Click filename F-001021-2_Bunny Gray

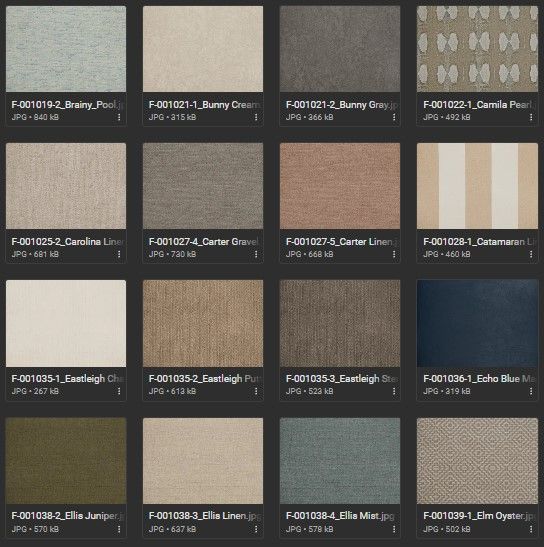point(342,105)
